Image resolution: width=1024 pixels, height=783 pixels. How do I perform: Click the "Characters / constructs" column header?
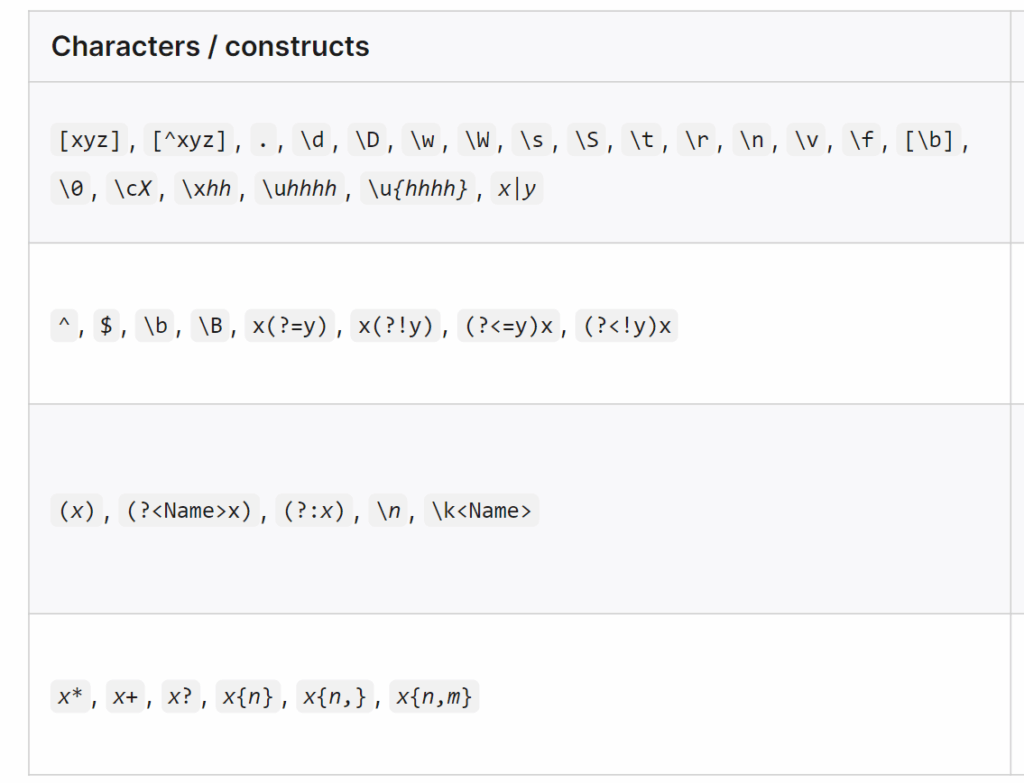210,46
